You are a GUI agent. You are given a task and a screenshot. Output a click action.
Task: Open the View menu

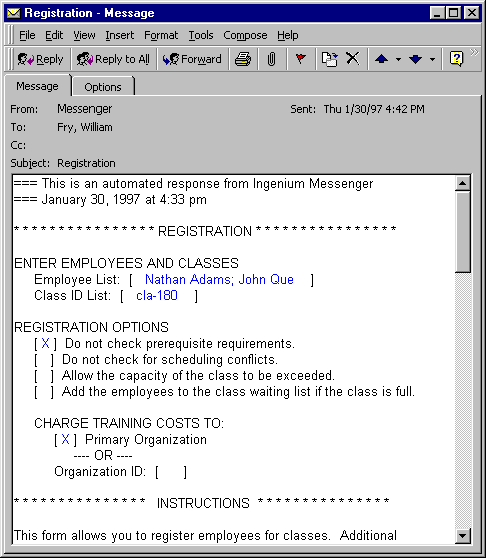point(84,35)
